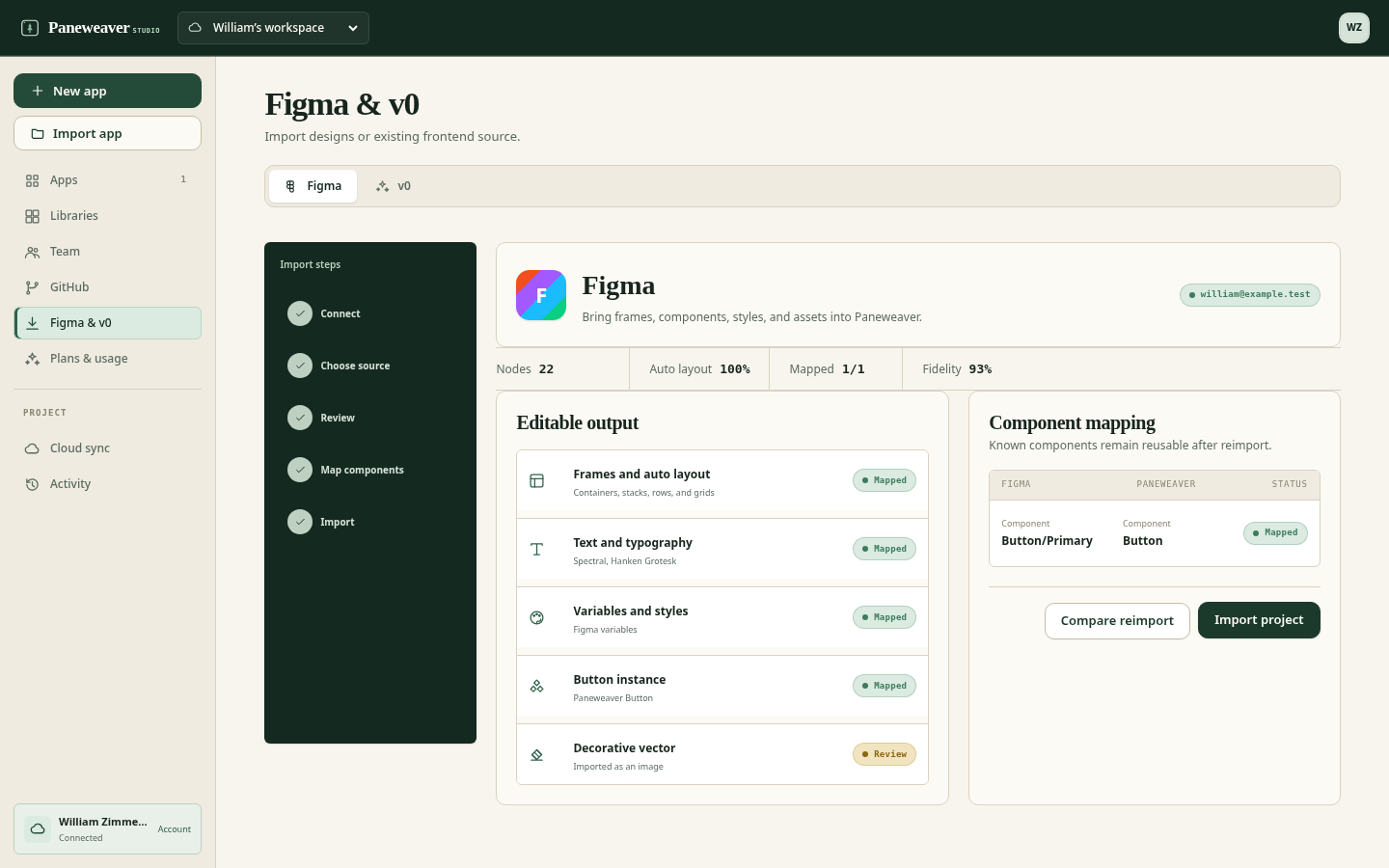The height and width of the screenshot is (868, 1389).
Task: Click the Libraries icon
Action: [32, 216]
